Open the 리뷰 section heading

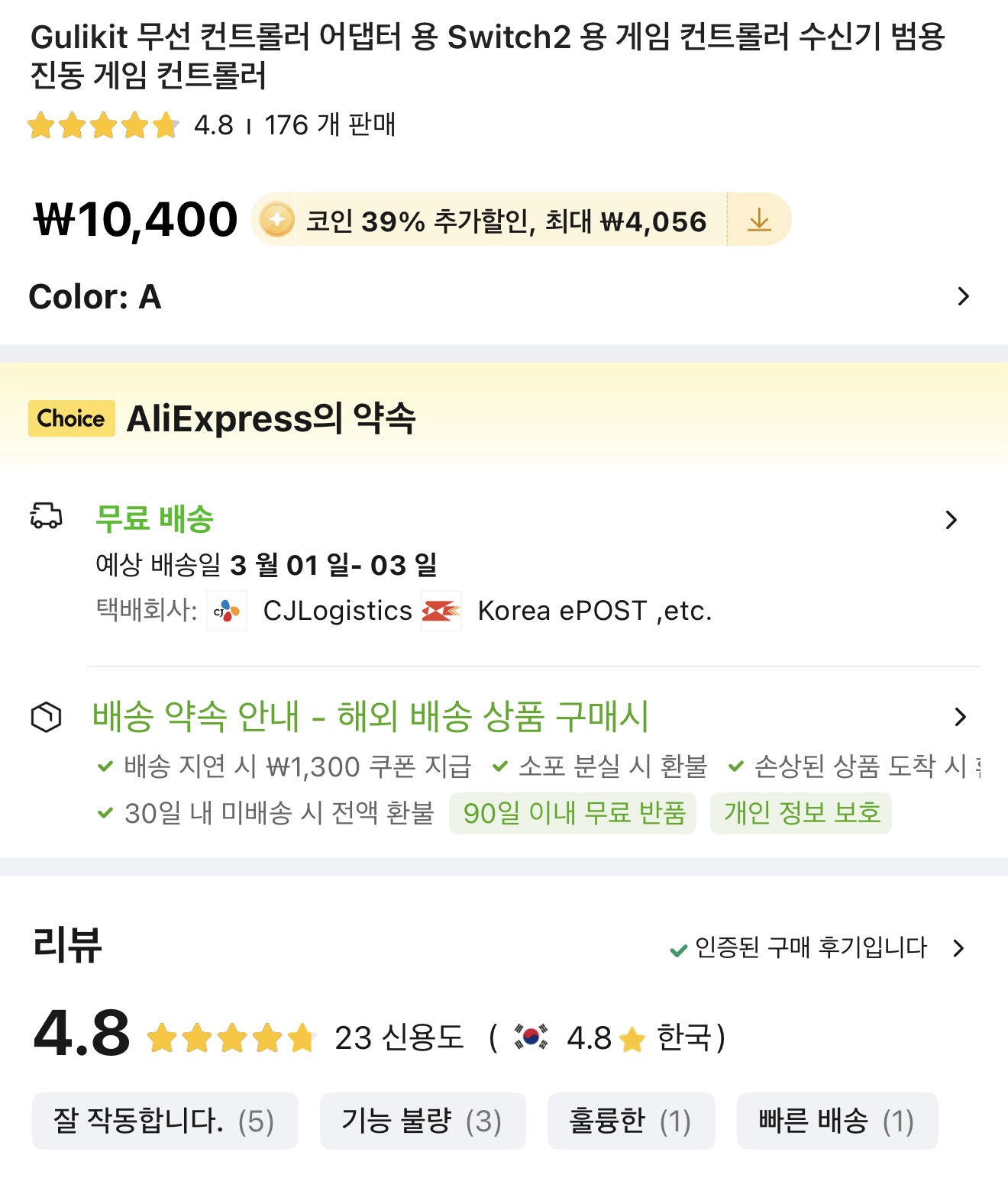(68, 944)
